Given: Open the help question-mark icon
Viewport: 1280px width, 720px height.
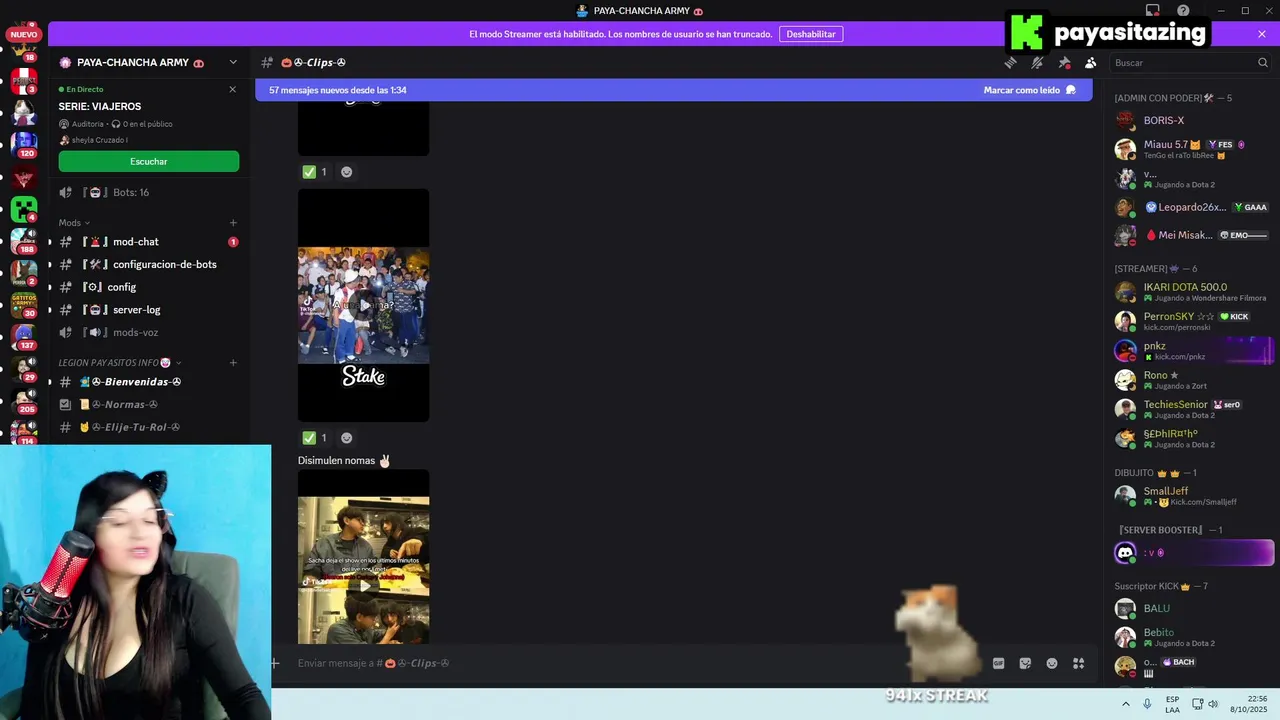Looking at the screenshot, I should [1183, 10].
